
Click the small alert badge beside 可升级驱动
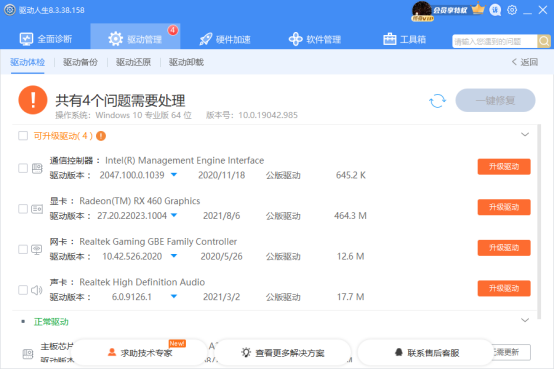tap(101, 136)
